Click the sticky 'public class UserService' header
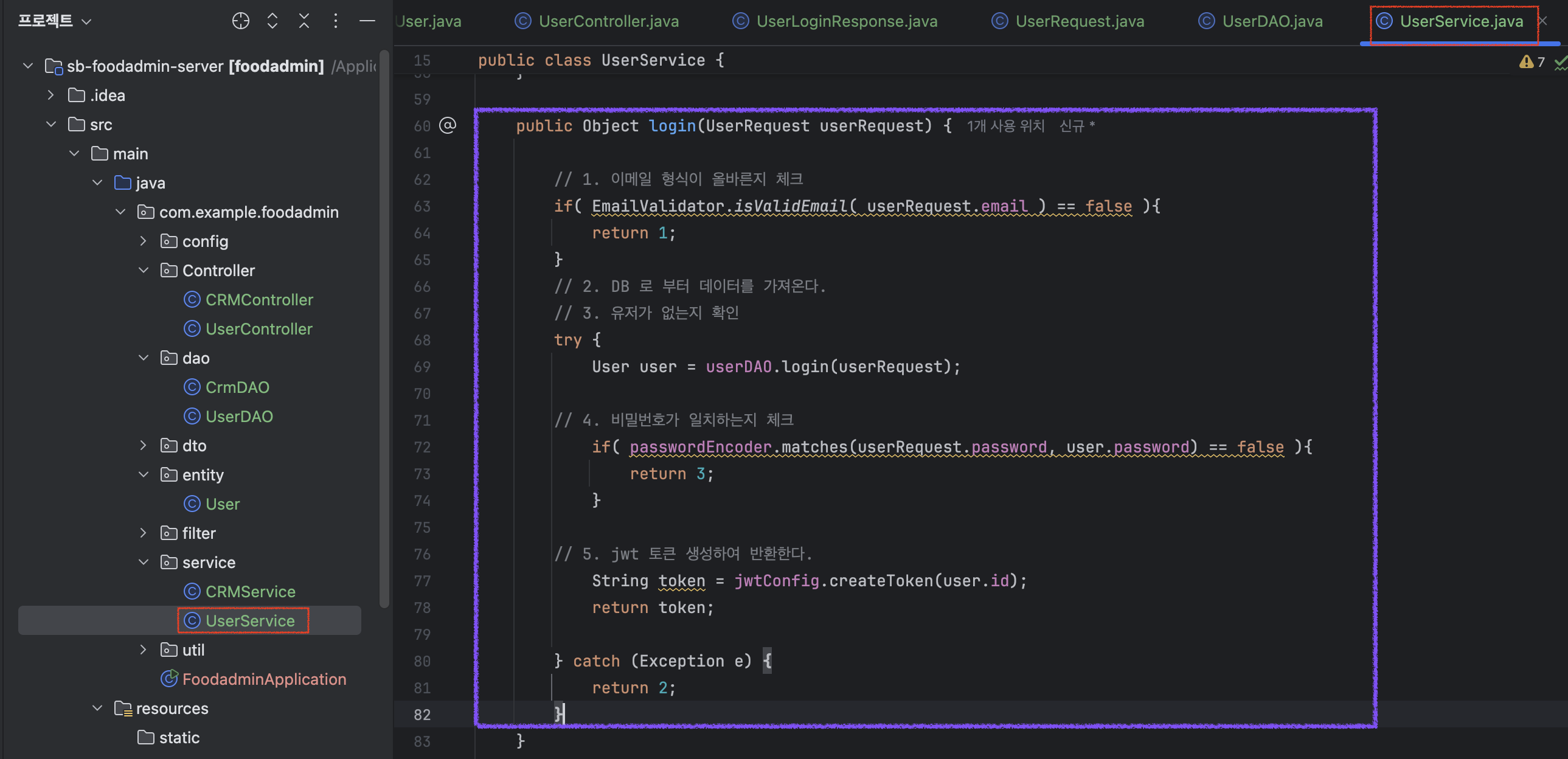The height and width of the screenshot is (759, 1568). tap(601, 60)
